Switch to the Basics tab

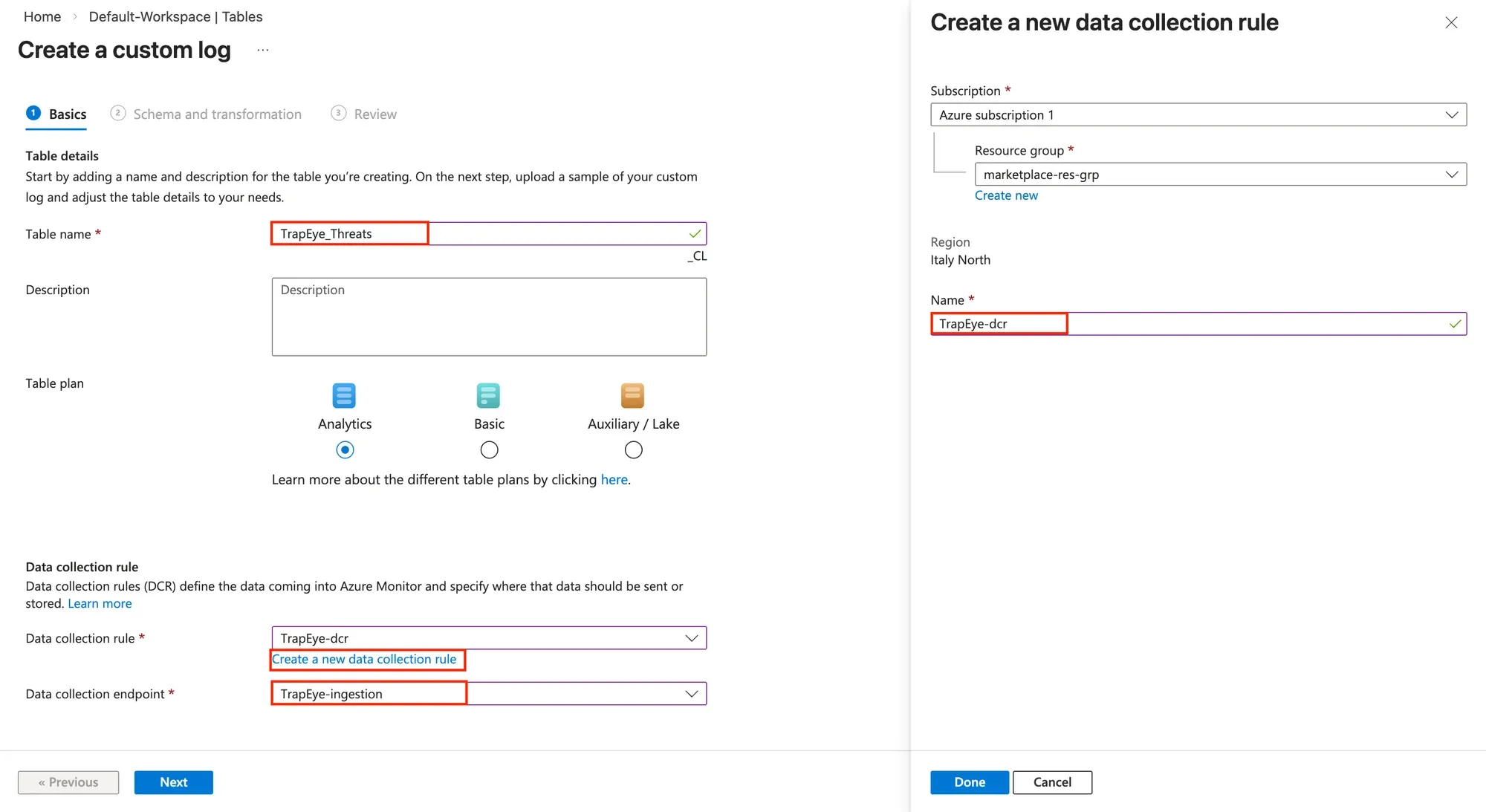56,114
